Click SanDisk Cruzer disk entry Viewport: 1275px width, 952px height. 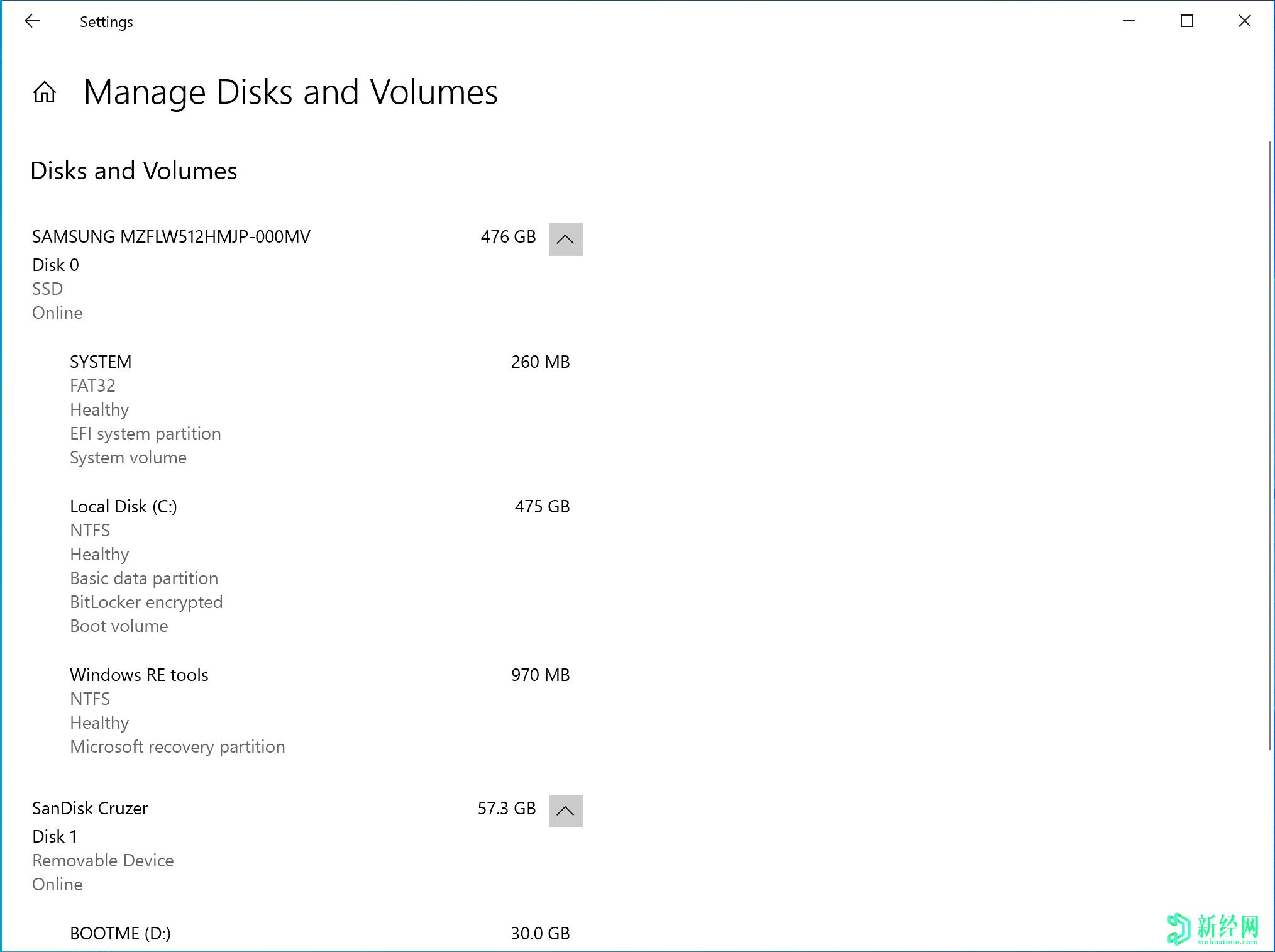(x=90, y=809)
